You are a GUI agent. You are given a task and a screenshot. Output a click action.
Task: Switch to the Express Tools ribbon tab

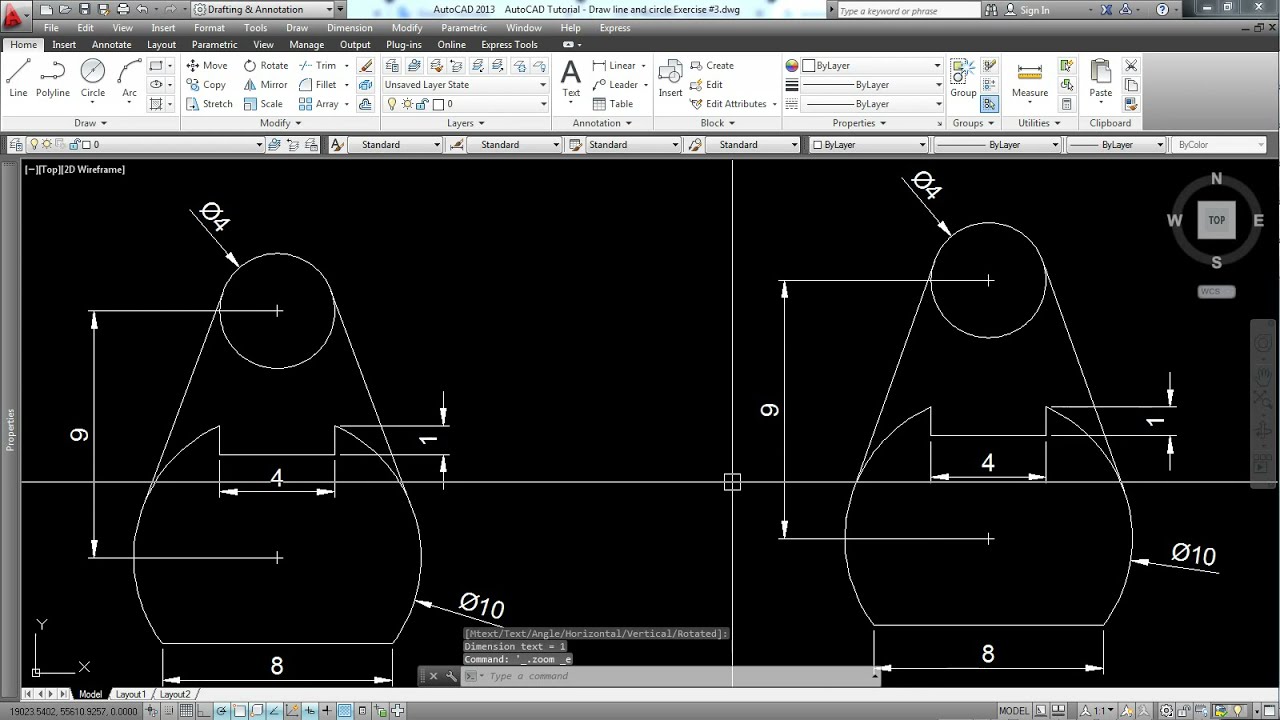[x=509, y=45]
